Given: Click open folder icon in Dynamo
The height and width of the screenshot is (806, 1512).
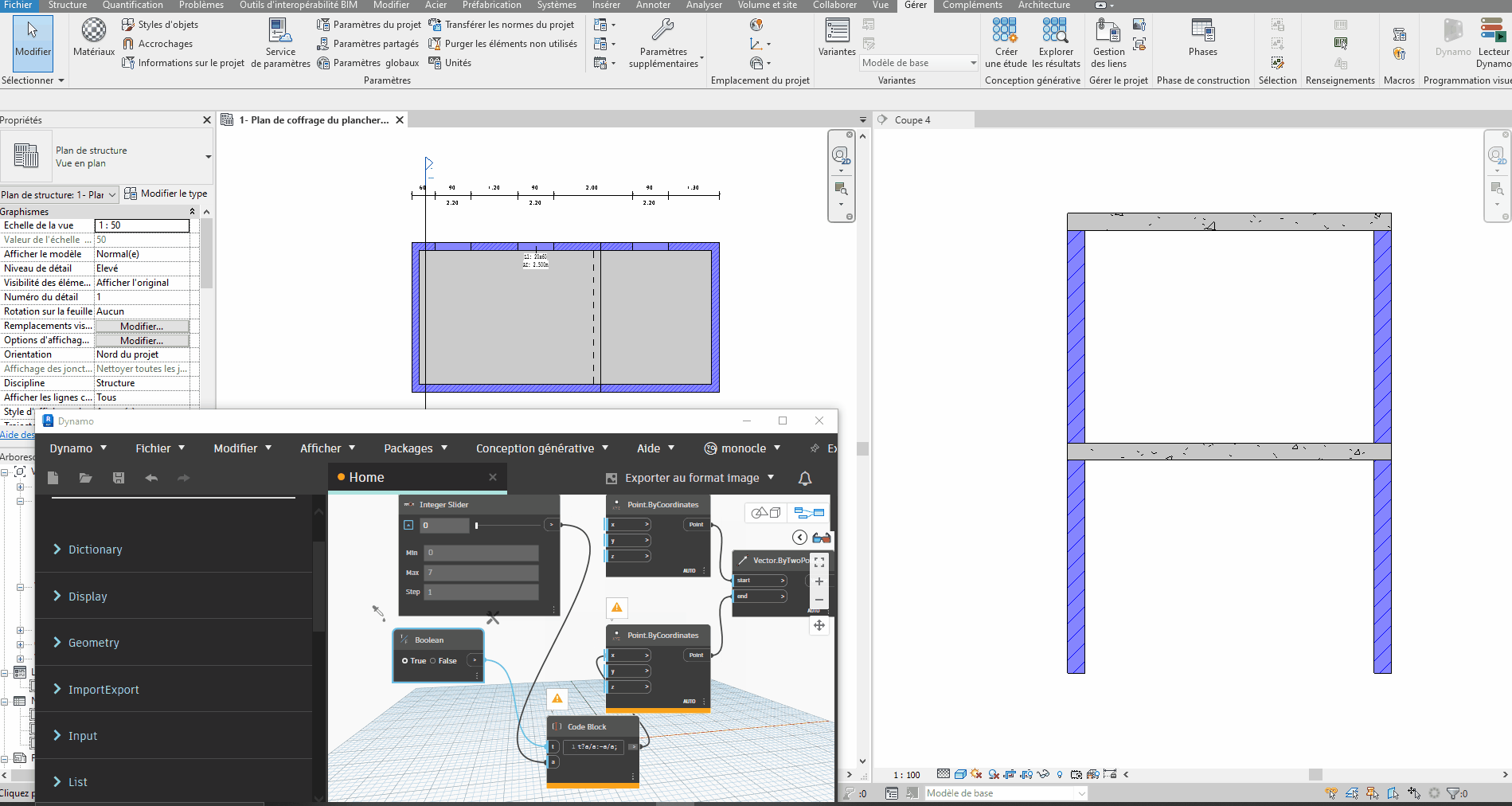Looking at the screenshot, I should [86, 478].
